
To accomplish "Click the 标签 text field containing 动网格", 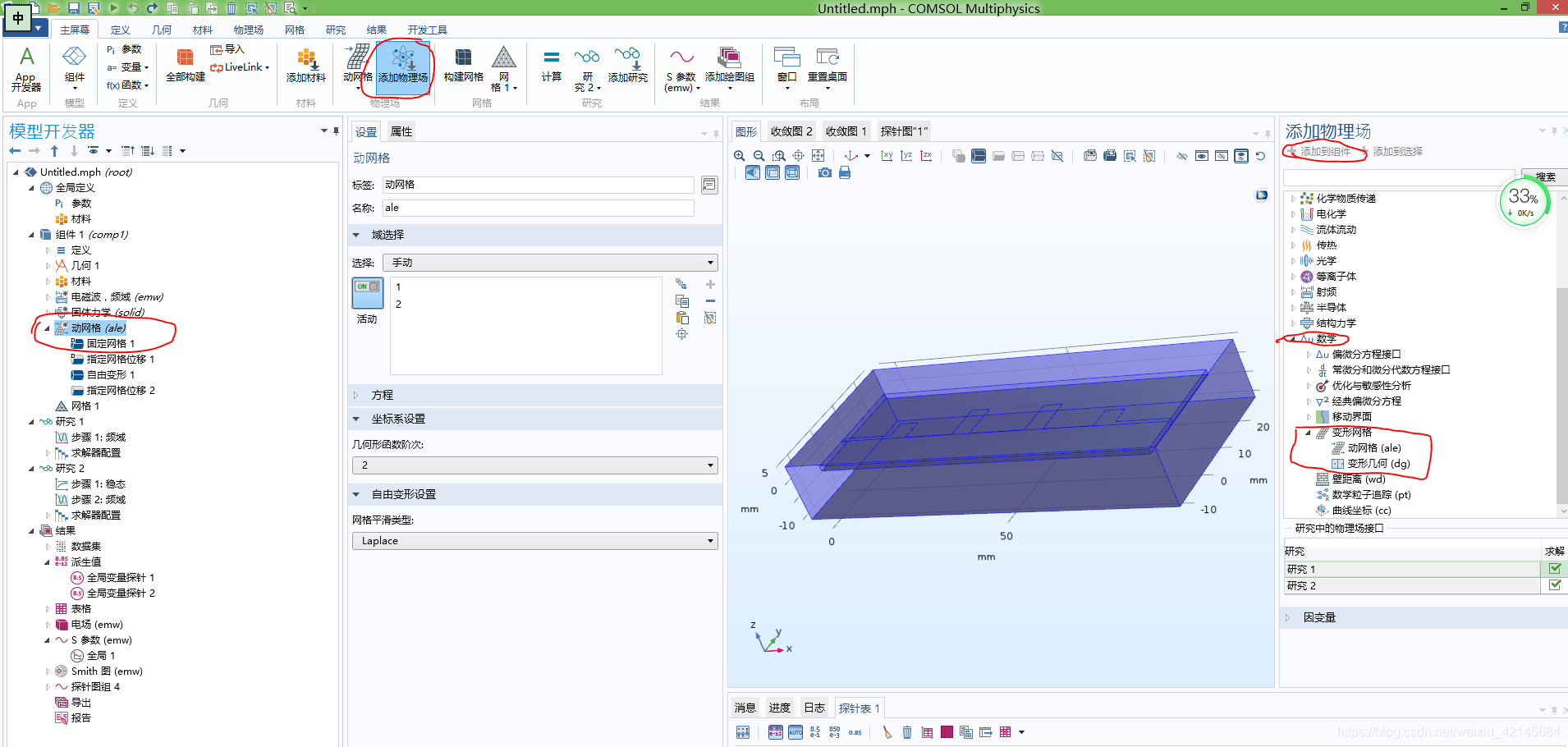I will point(538,186).
